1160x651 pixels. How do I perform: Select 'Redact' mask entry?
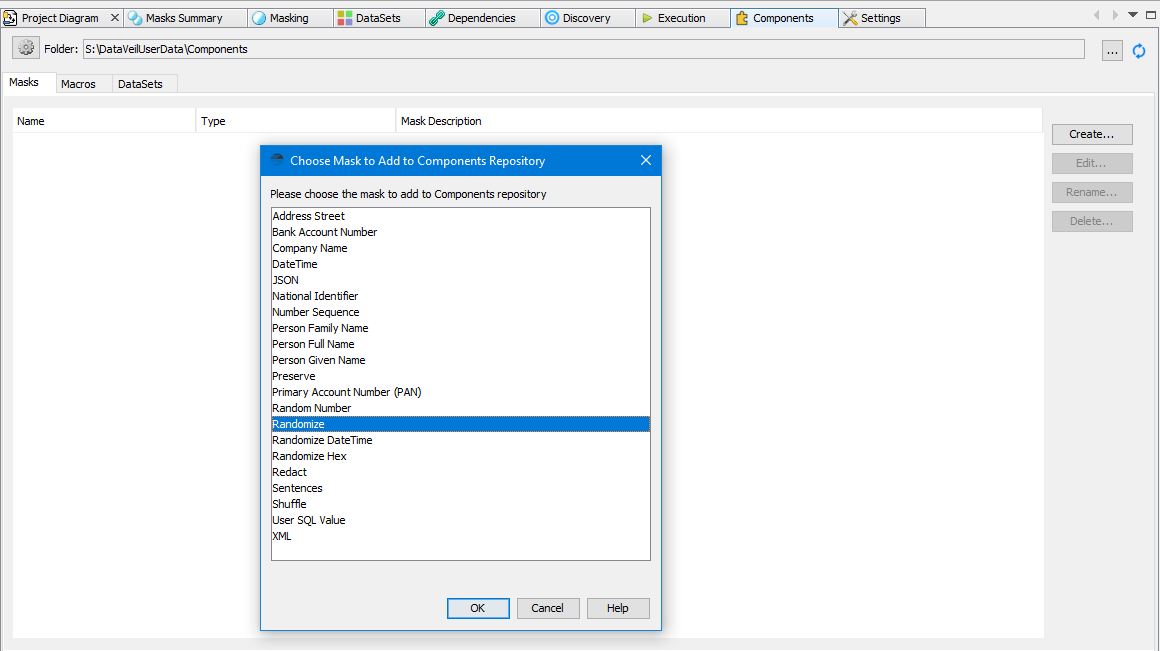click(461, 472)
